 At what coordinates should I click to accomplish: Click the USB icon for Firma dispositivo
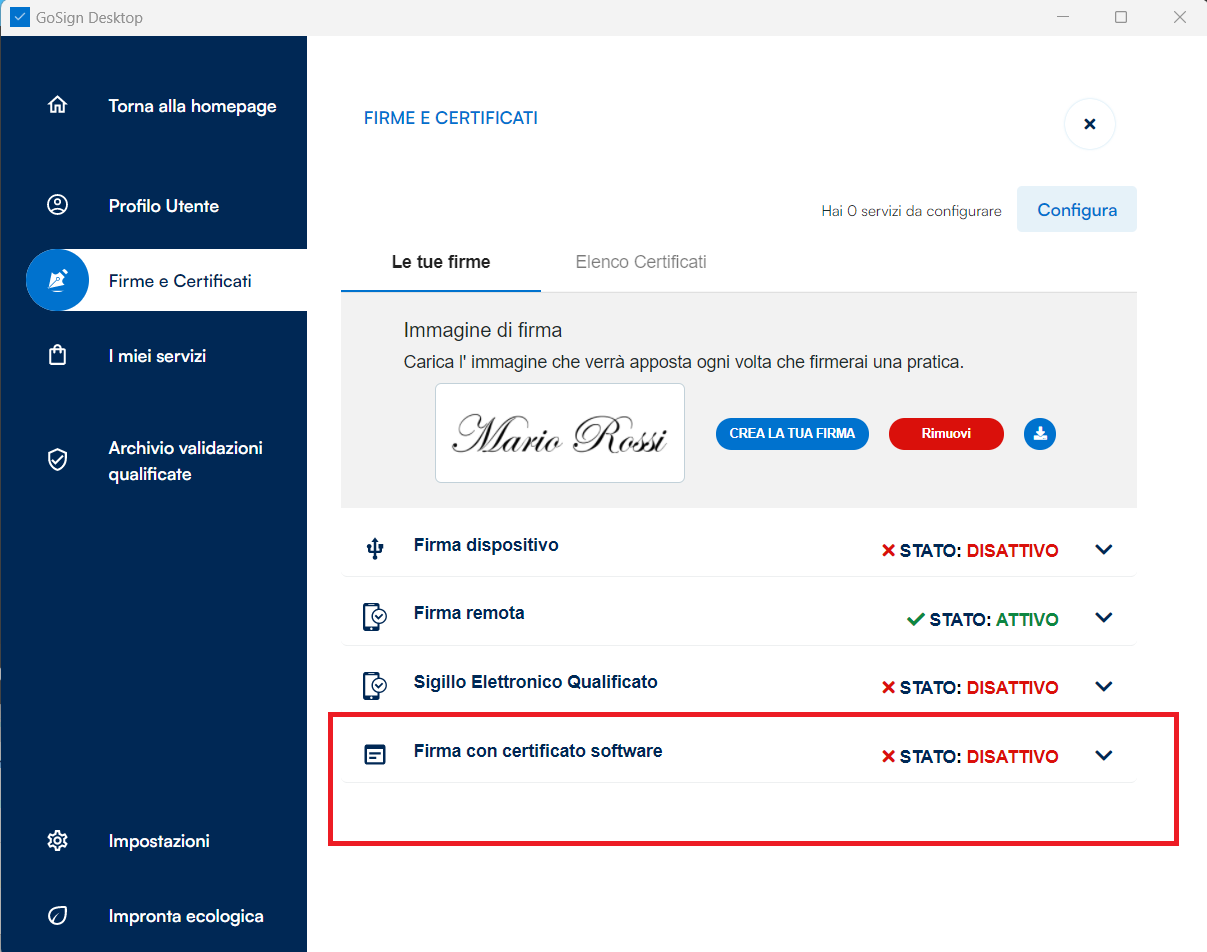point(375,548)
